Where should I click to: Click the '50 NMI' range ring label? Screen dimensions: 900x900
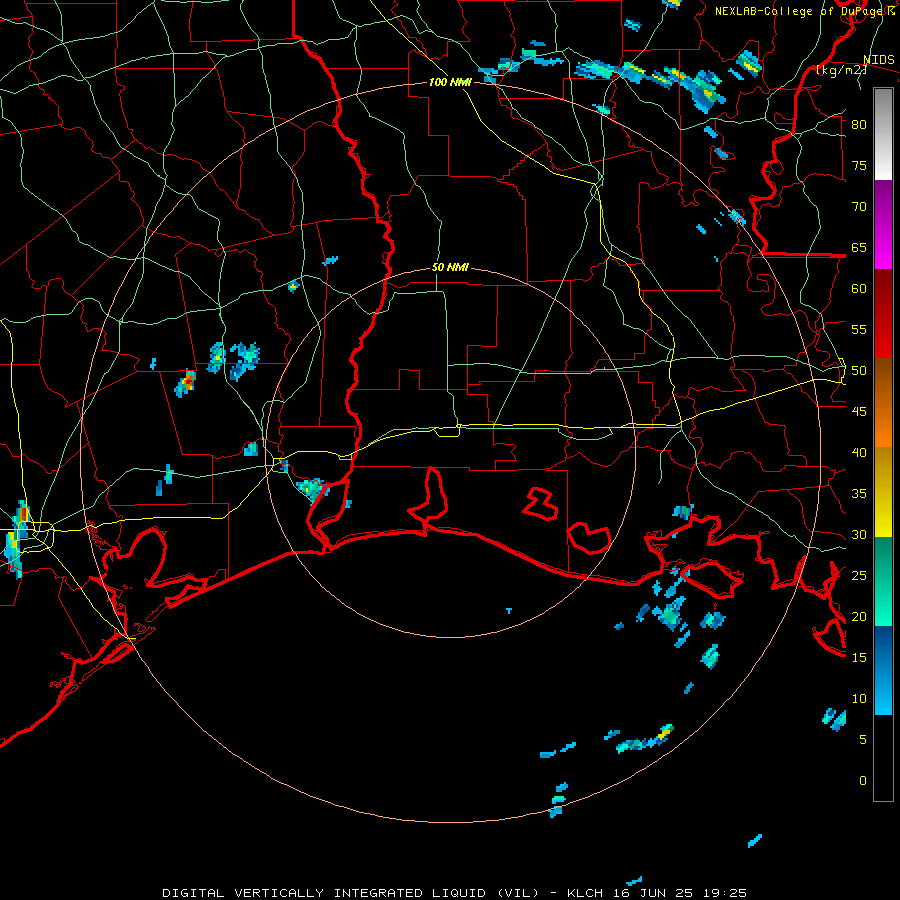click(450, 267)
